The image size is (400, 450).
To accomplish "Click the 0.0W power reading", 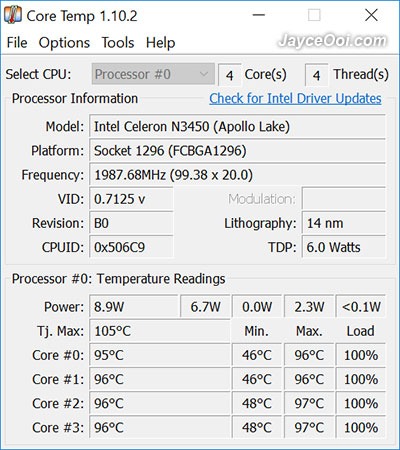I will click(x=257, y=307).
